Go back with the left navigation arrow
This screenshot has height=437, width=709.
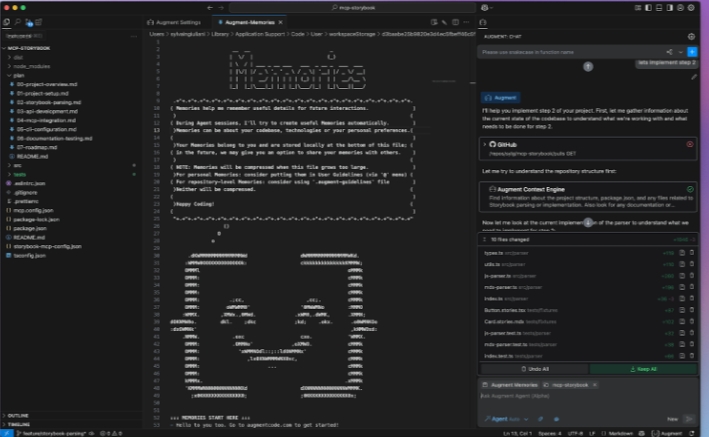click(210, 8)
